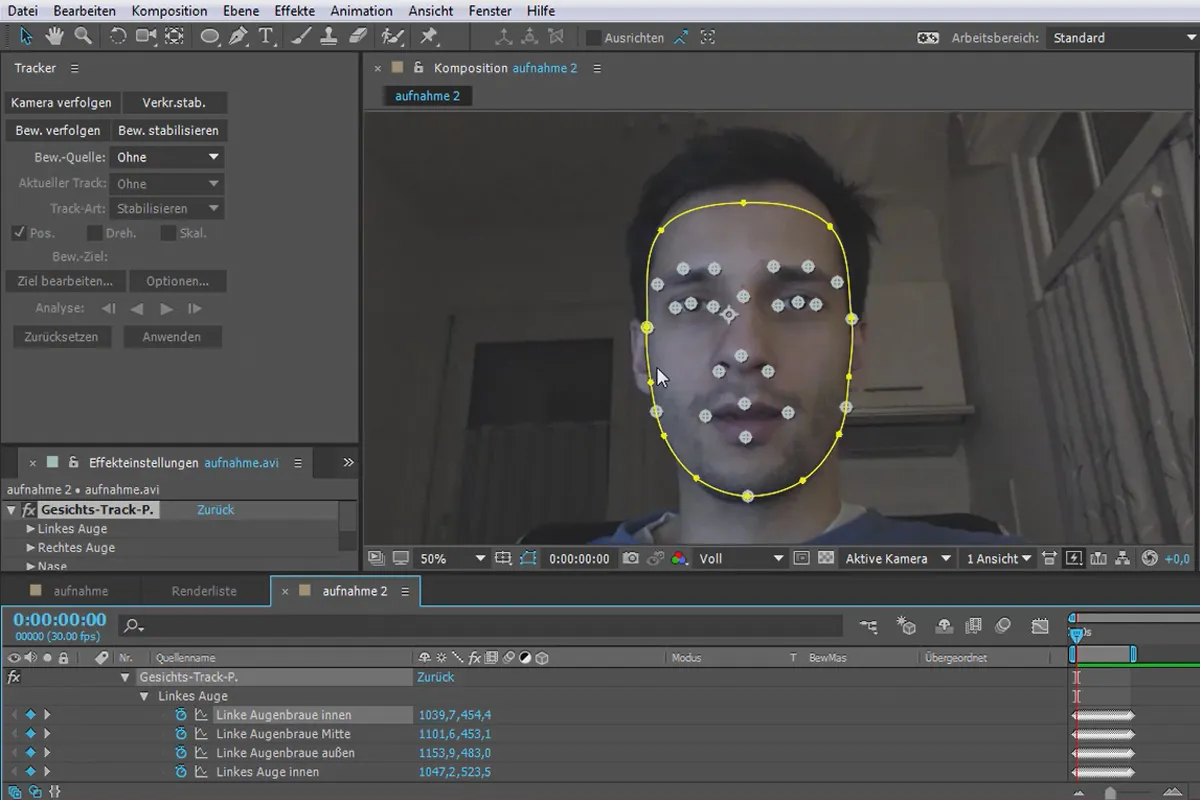
Task: Open the 1 Ansicht view layout dropdown
Action: (1000, 558)
